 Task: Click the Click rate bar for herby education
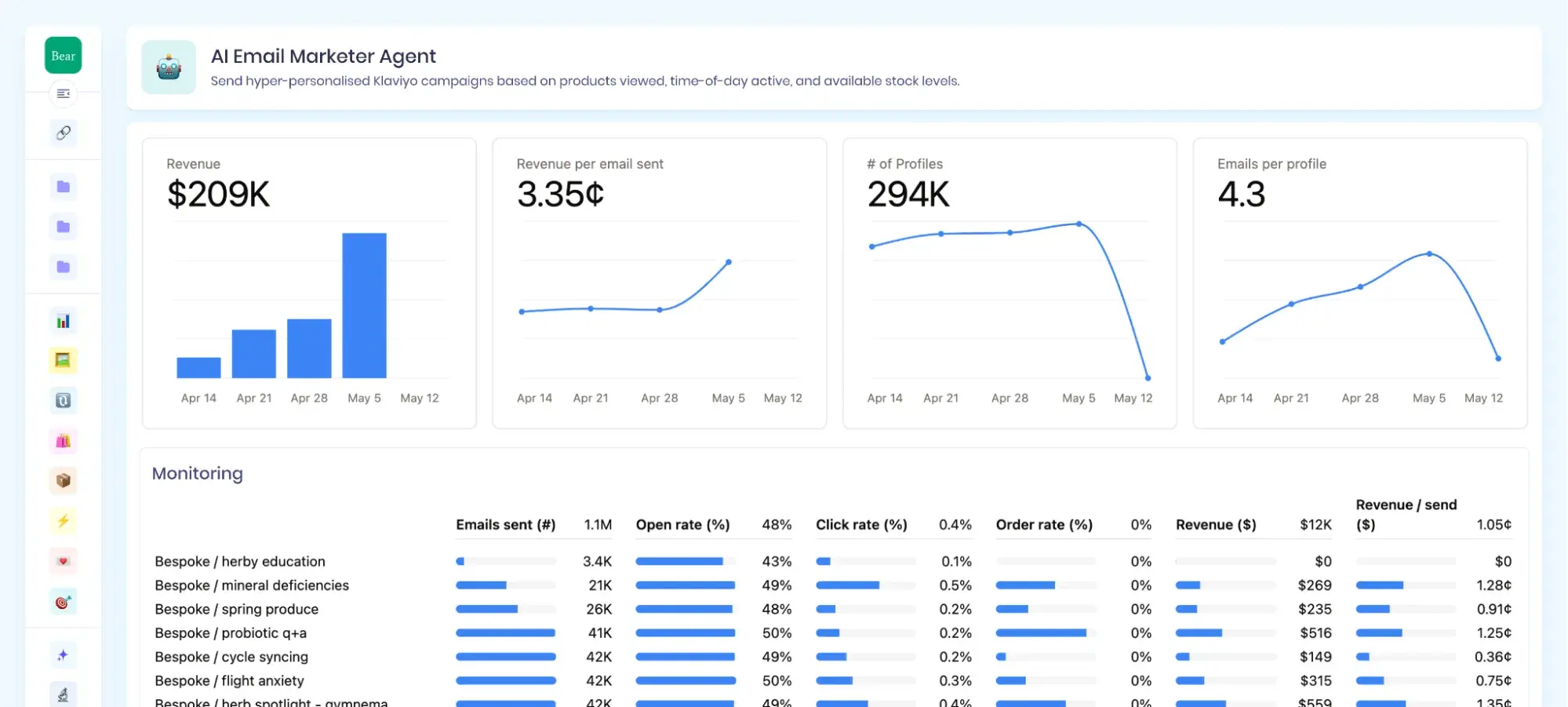pyautogui.click(x=824, y=562)
